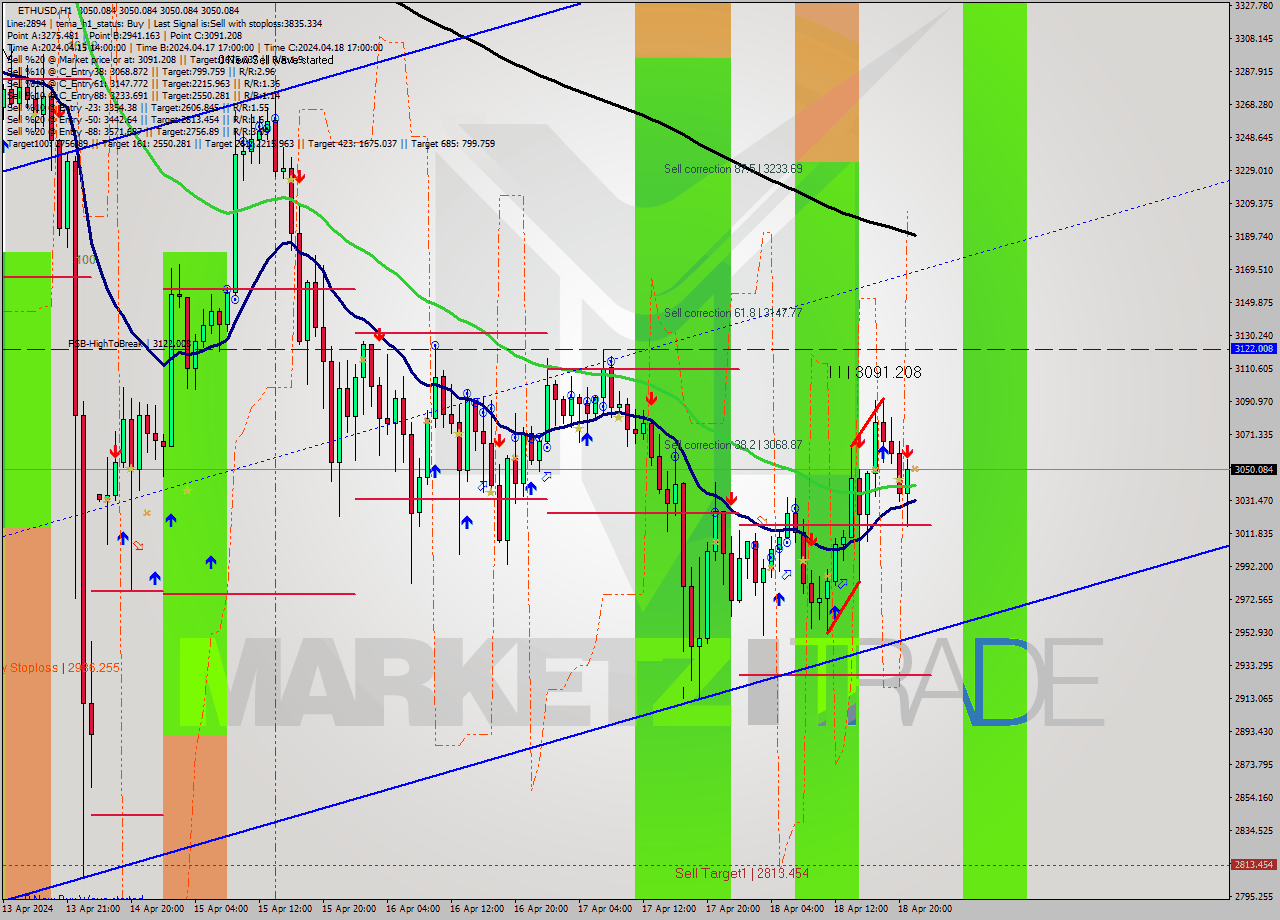This screenshot has width=1280, height=920.
Task: Select the '18 Apr 20:00' time axis label
Action: pos(924,909)
